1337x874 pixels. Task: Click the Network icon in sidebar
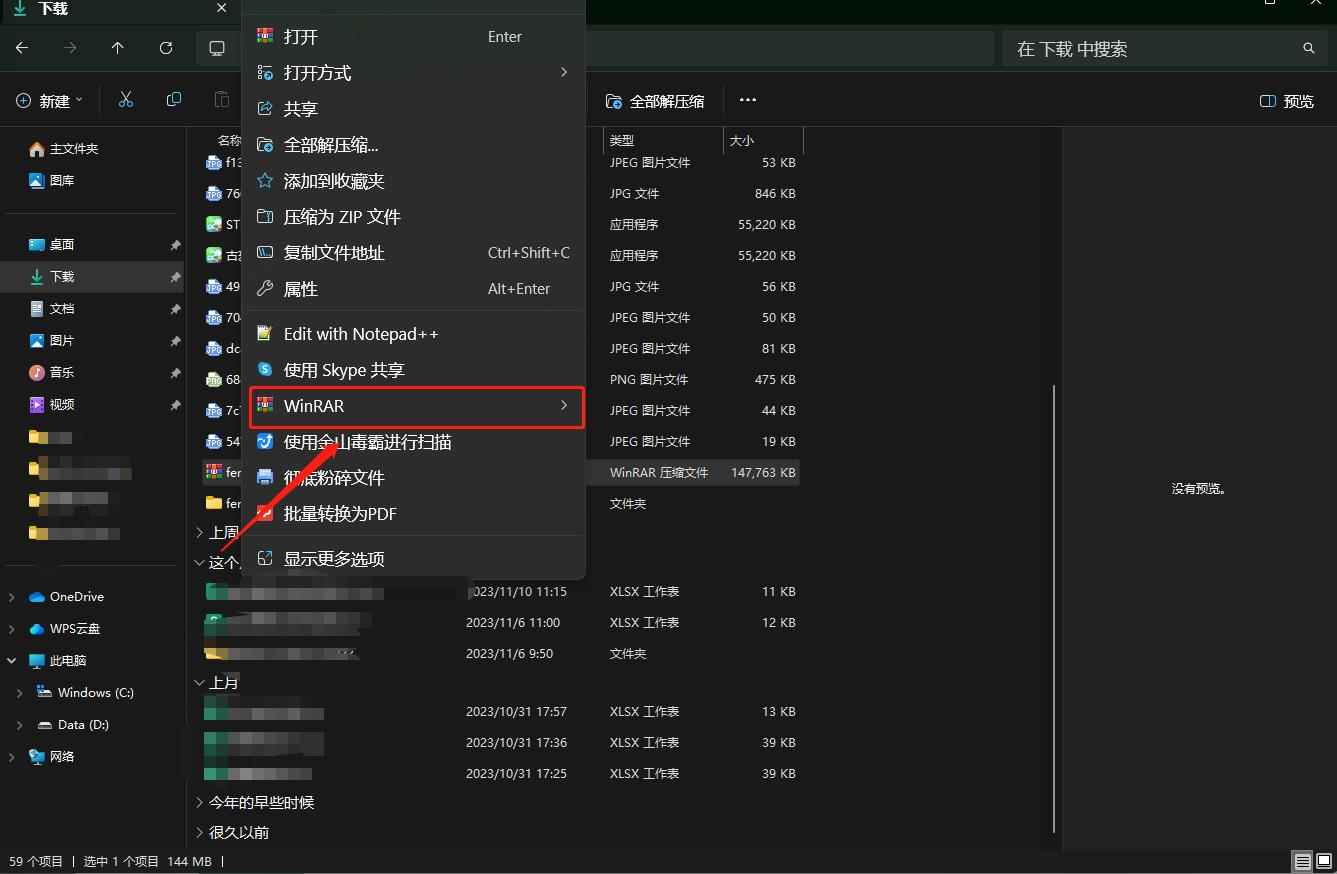coord(37,757)
